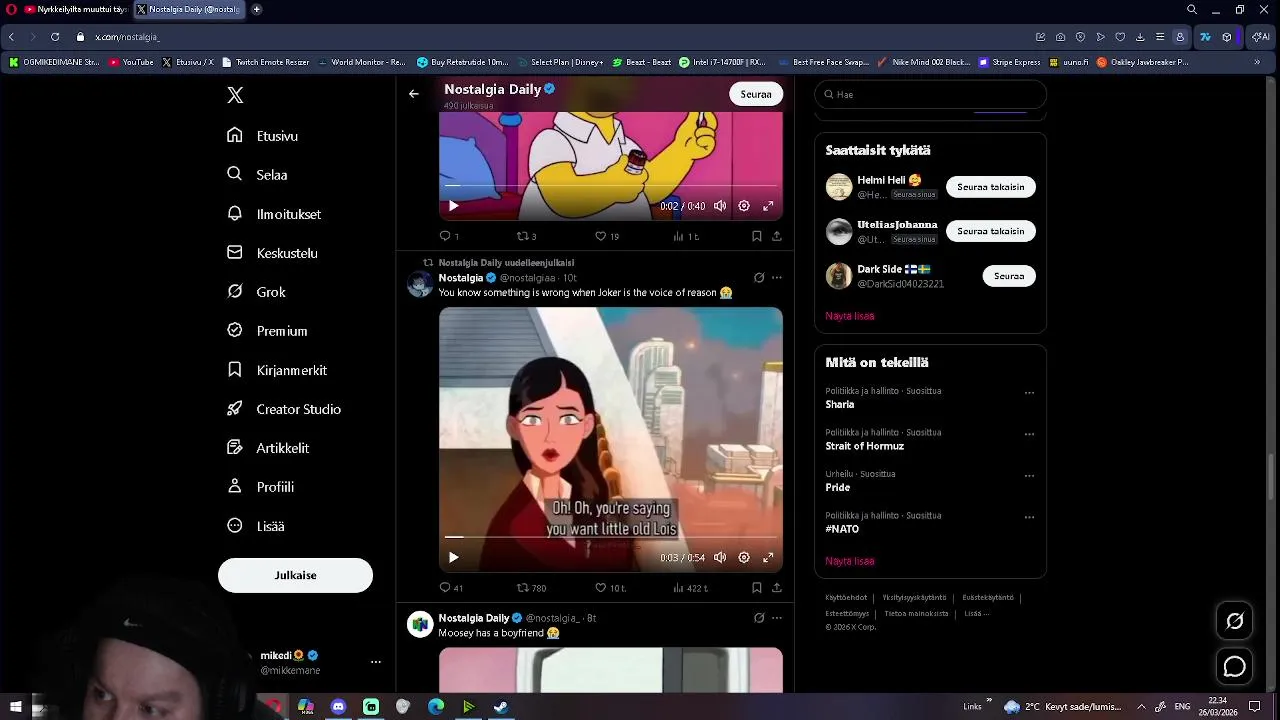Like the post with 19 likes
Viewport: 1280px width, 720px height.
click(x=607, y=236)
